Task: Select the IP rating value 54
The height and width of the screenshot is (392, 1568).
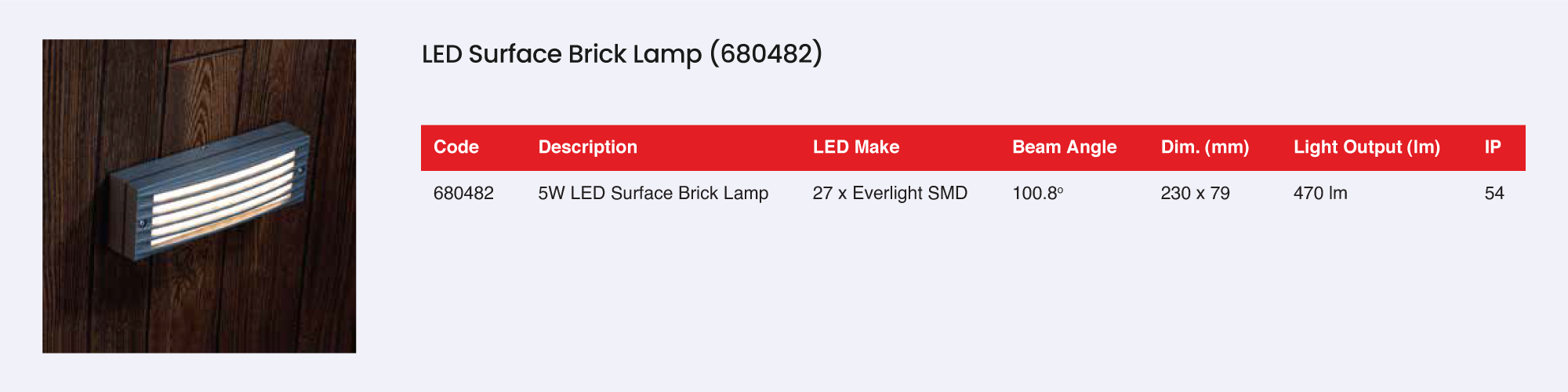Action: (x=1494, y=194)
